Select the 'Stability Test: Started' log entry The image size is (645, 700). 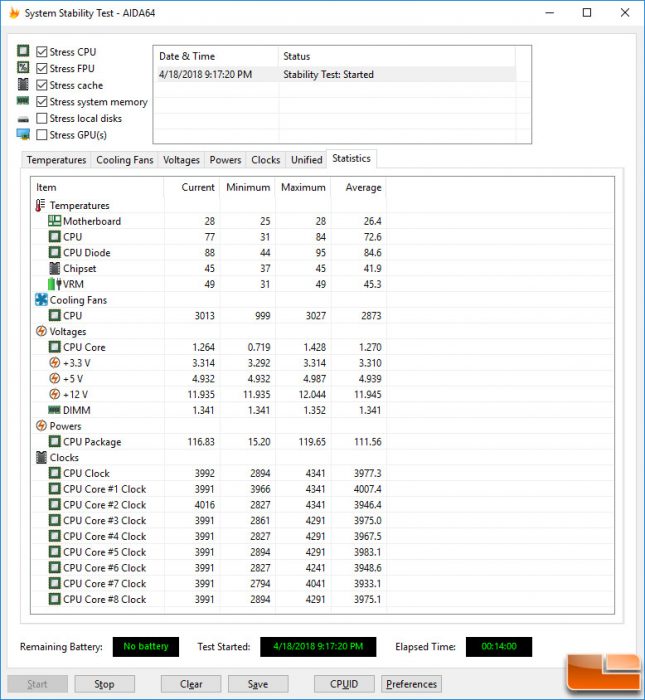pos(335,75)
